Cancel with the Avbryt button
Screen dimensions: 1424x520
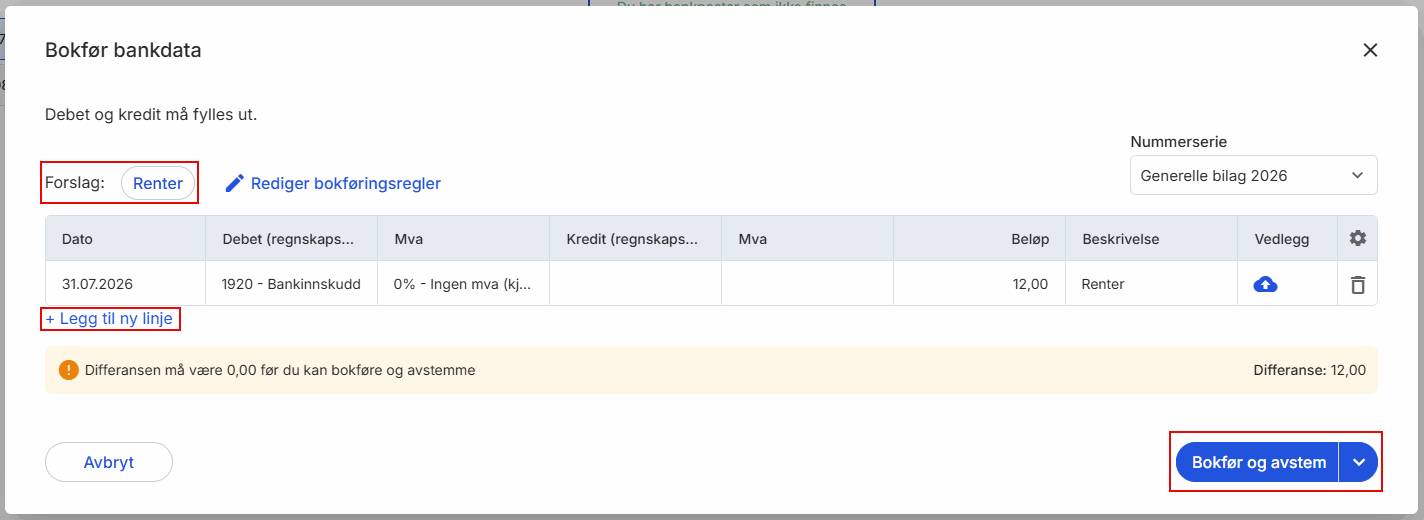pyautogui.click(x=109, y=462)
